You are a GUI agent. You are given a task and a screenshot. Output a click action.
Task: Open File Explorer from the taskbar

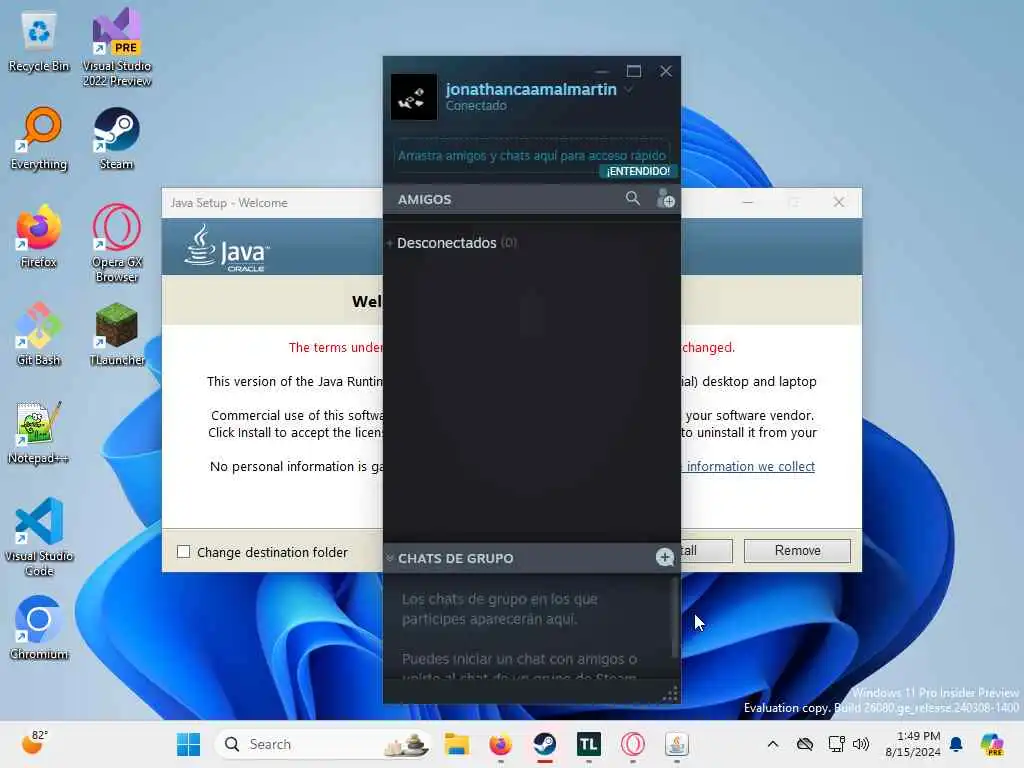tap(456, 744)
